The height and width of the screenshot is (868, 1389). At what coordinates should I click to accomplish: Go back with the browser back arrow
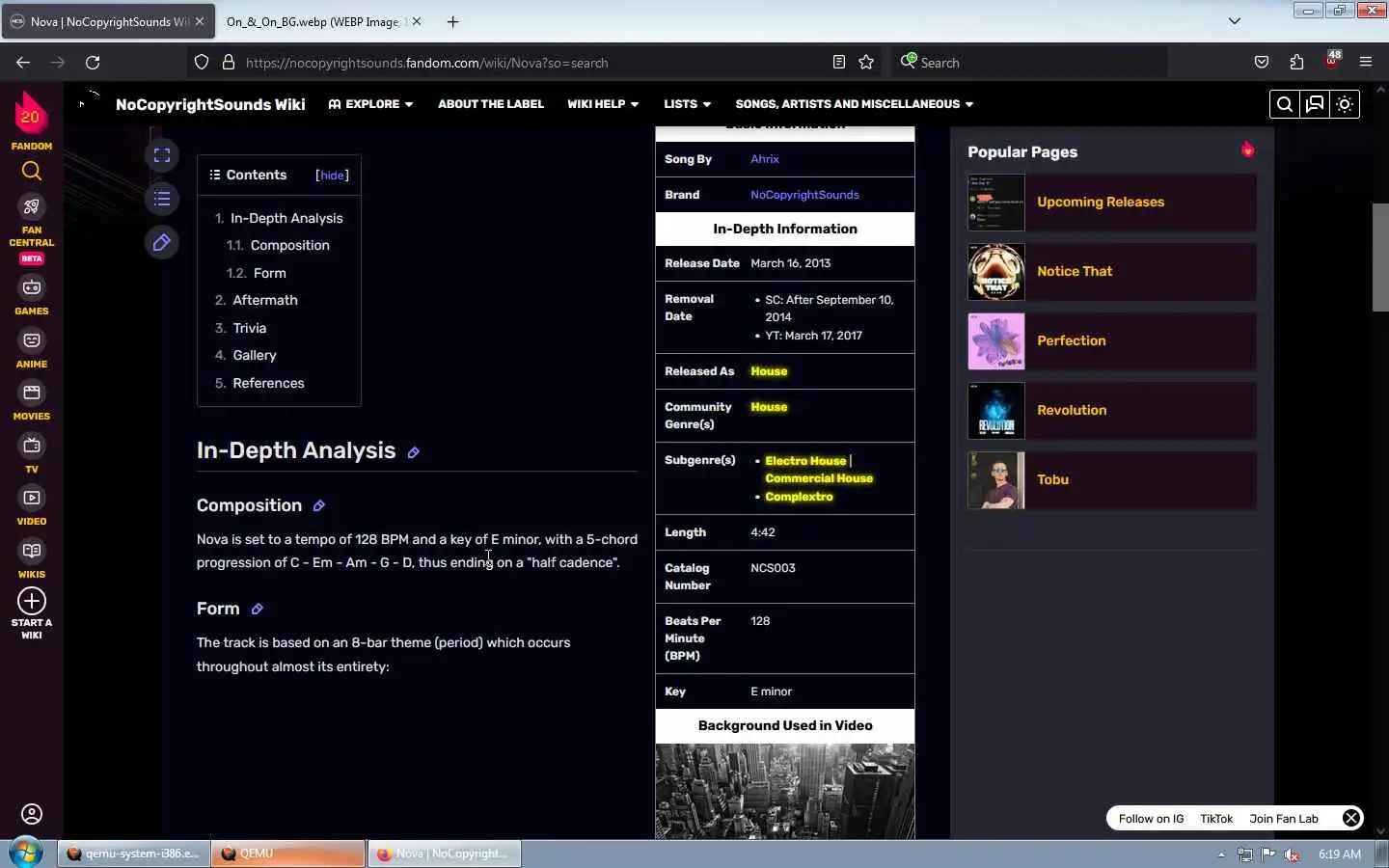click(x=23, y=63)
